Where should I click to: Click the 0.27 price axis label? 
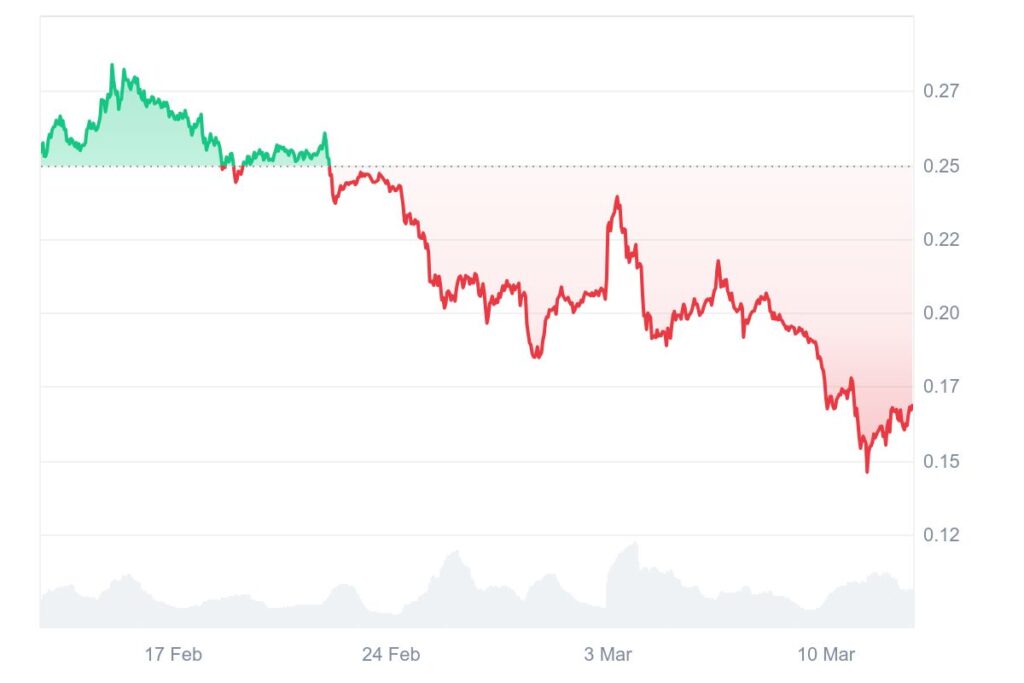(941, 91)
